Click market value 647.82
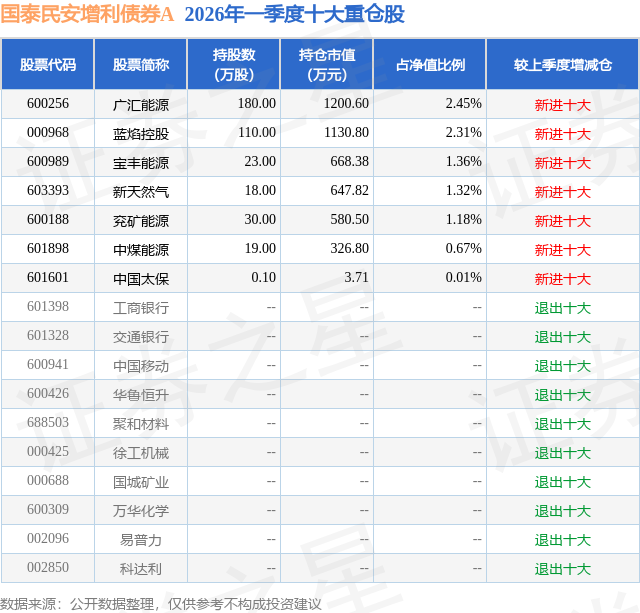This screenshot has height=613, width=640. tap(349, 191)
